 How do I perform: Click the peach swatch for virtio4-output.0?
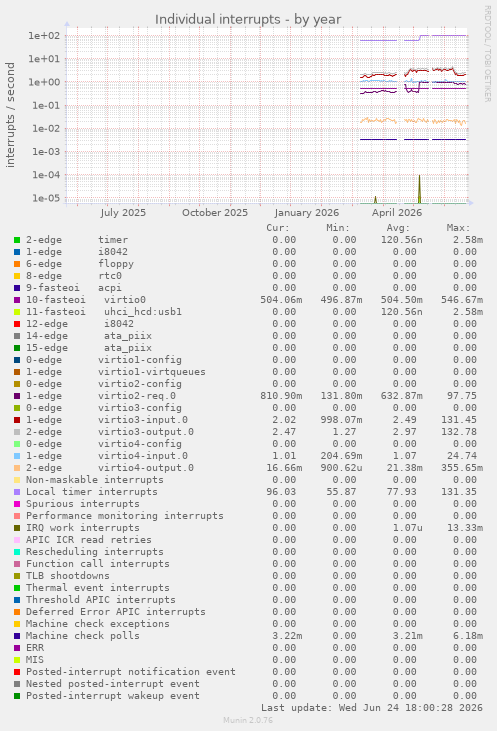[x=17, y=468]
